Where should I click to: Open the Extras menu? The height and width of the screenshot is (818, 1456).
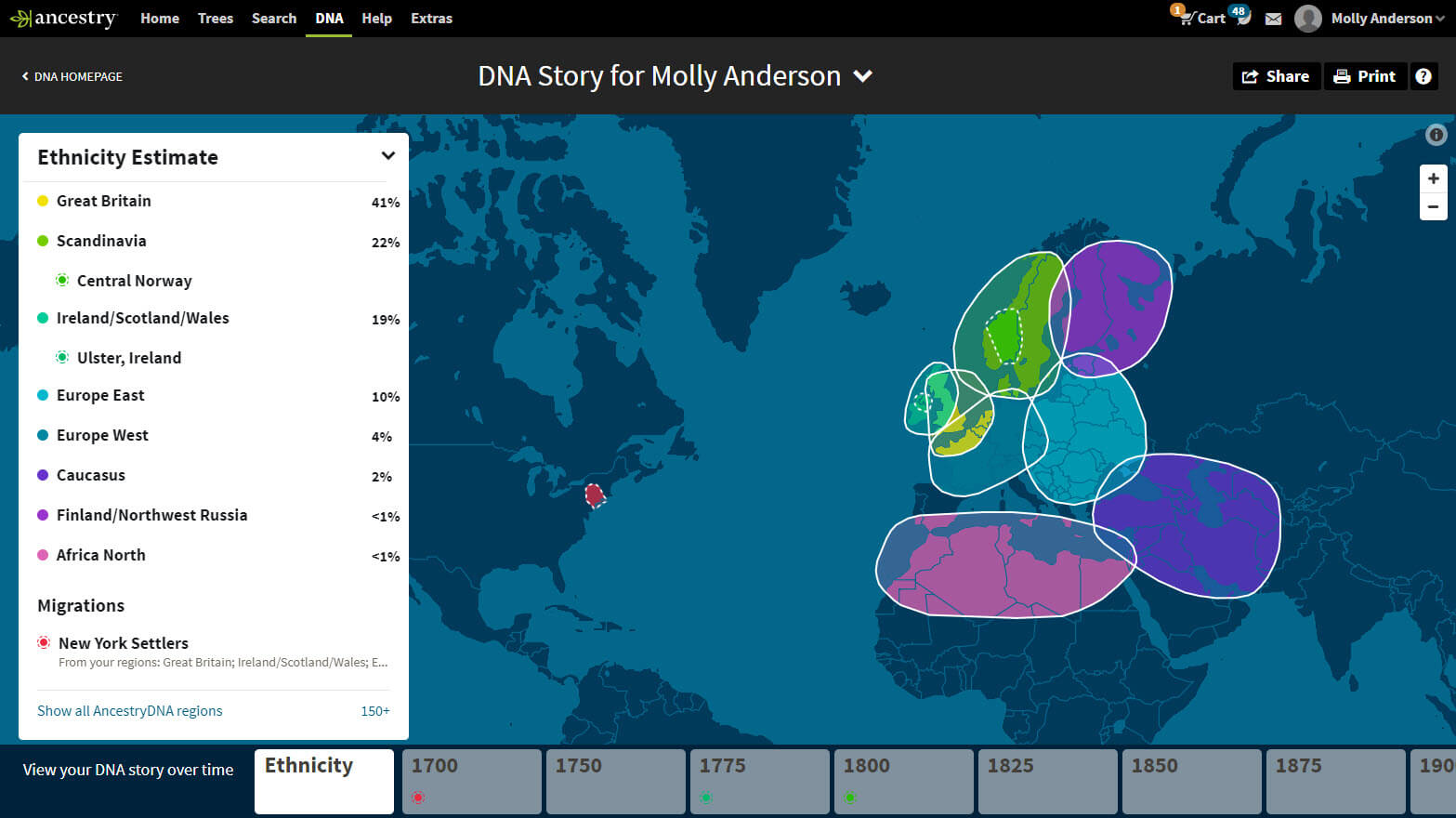(x=432, y=19)
